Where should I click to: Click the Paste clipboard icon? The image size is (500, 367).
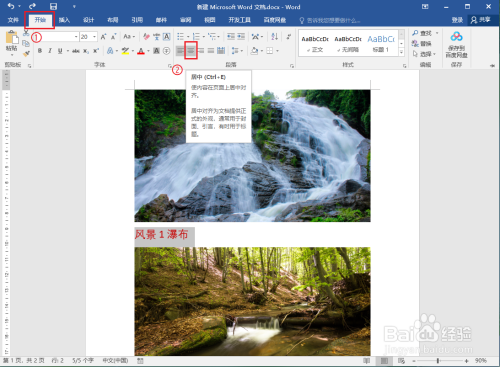(x=12, y=37)
